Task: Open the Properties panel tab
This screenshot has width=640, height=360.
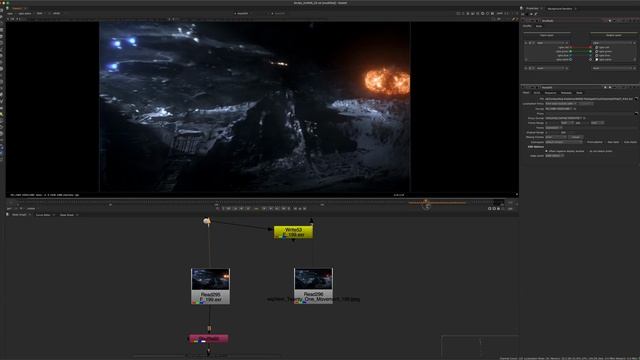Action: (532, 8)
